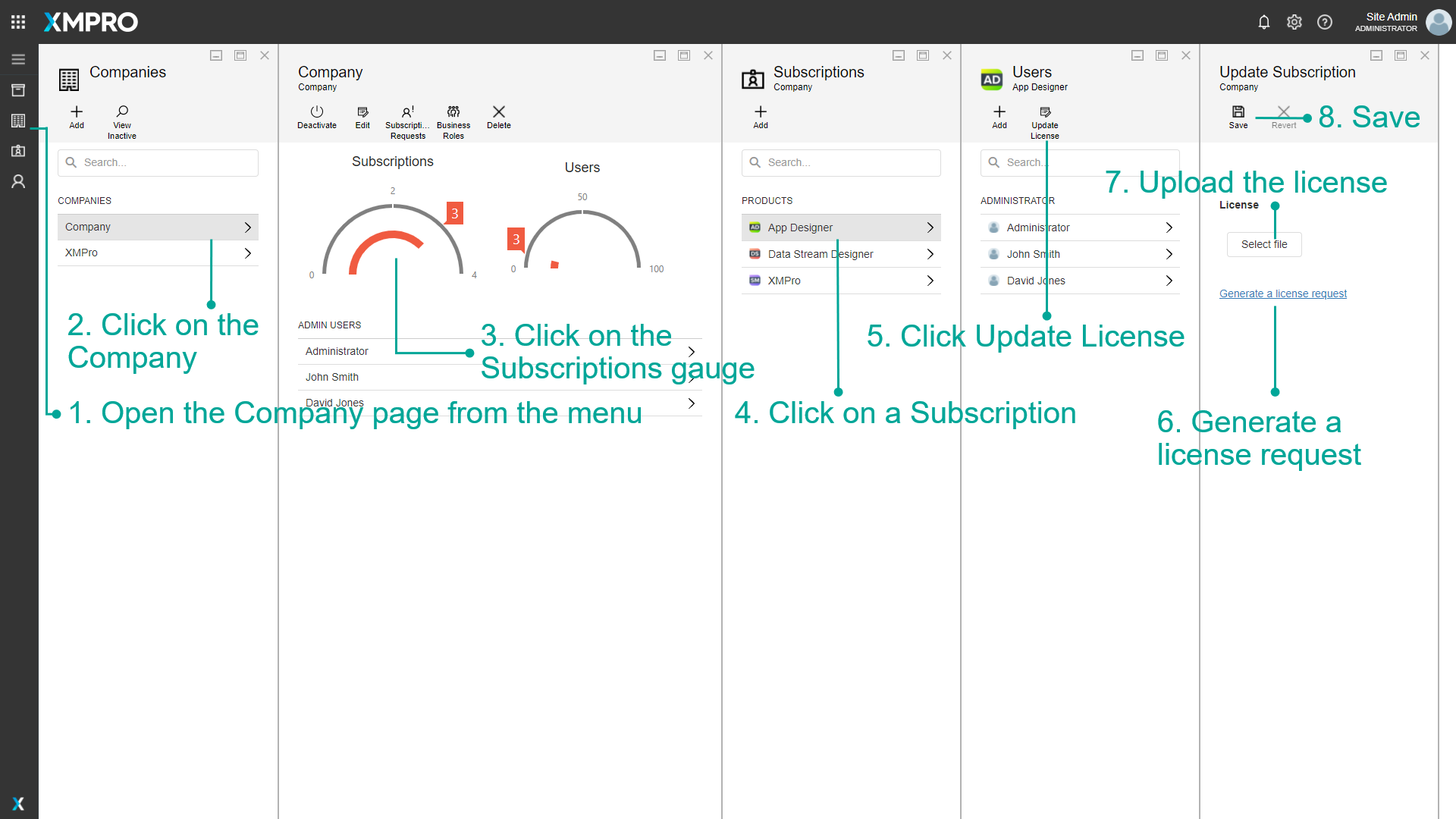Viewport: 1456px width, 819px height.
Task: Search in the Users panel
Action: 1080,162
